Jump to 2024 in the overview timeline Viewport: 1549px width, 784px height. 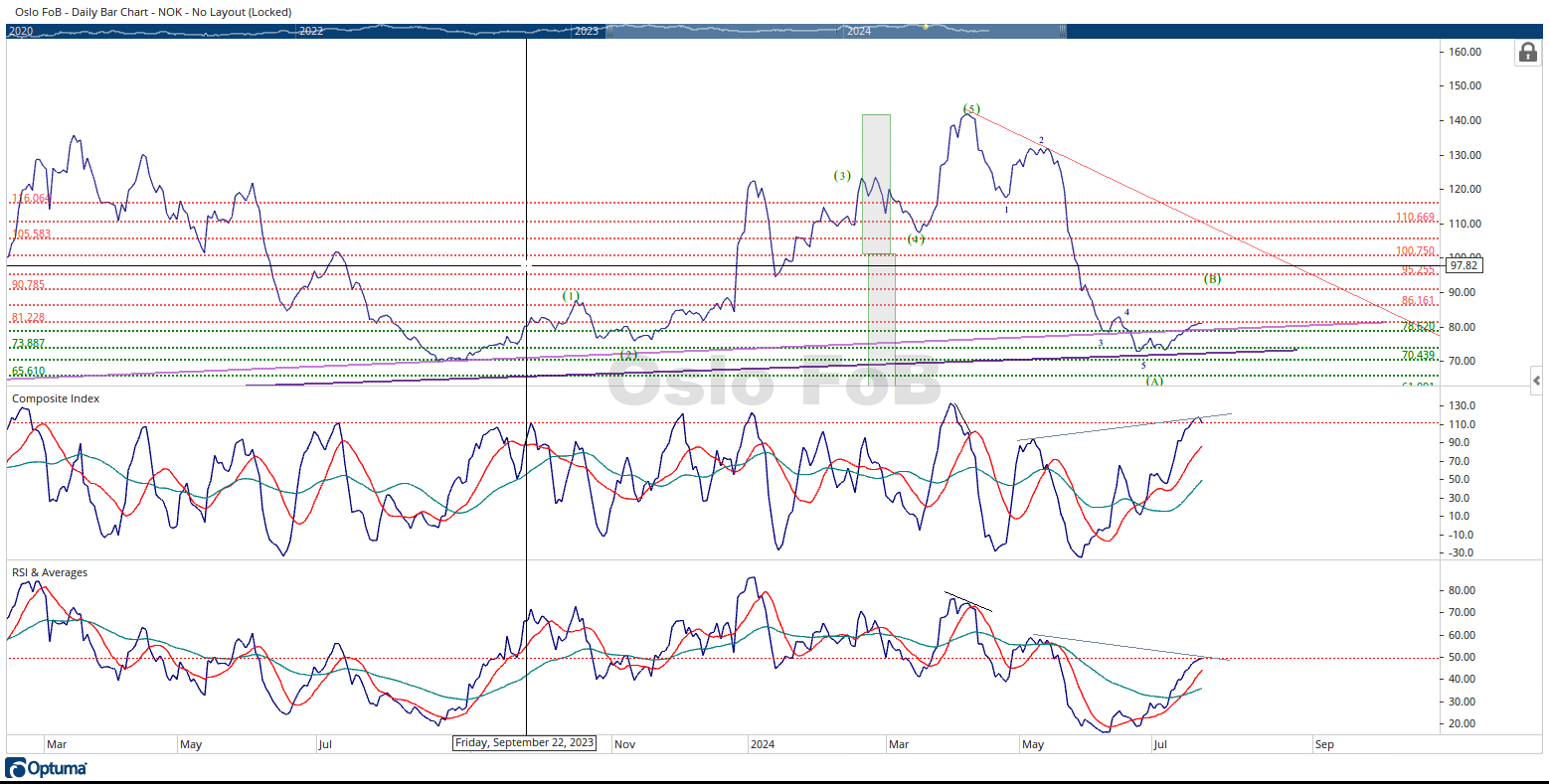pos(859,31)
